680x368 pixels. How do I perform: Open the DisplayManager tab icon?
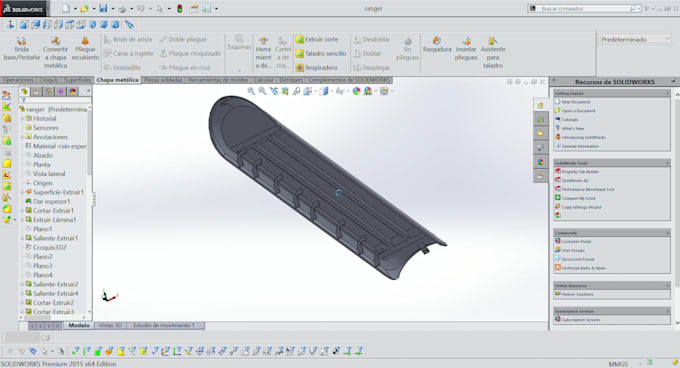(73, 91)
